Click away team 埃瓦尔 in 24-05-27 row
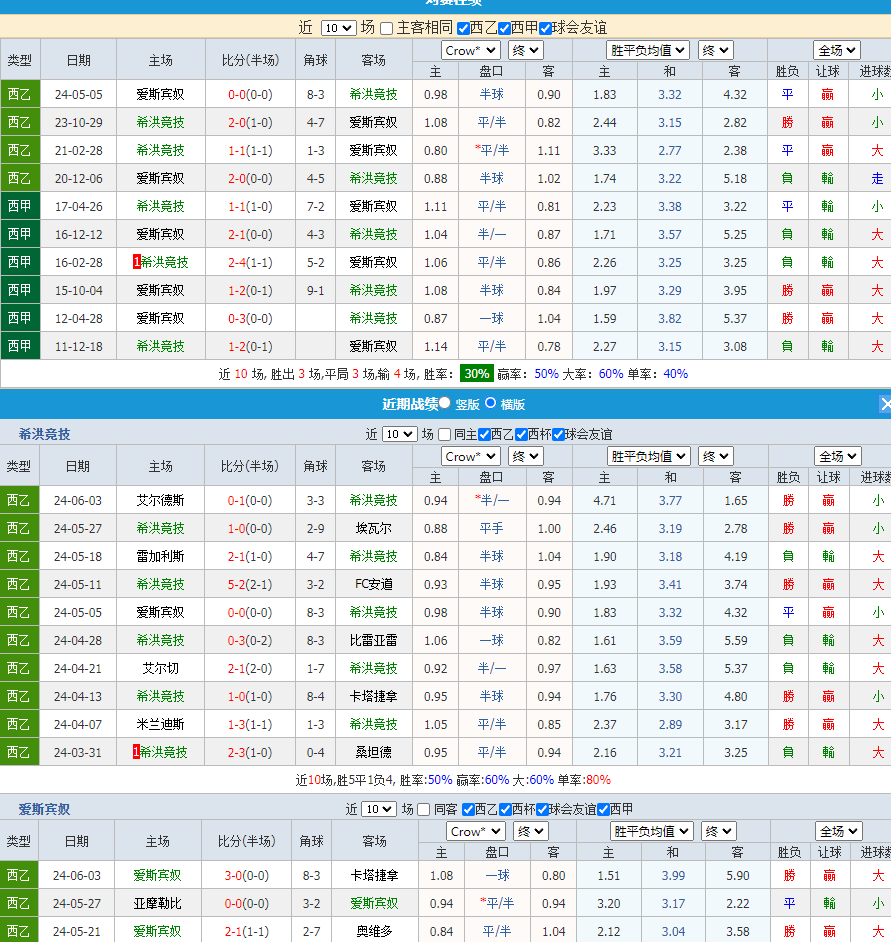The image size is (891, 942). pos(373,528)
